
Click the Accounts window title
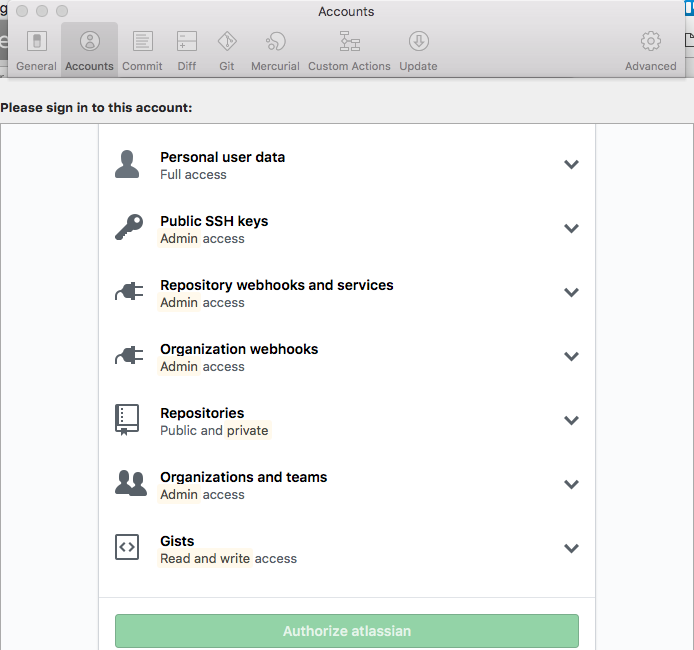(x=346, y=12)
